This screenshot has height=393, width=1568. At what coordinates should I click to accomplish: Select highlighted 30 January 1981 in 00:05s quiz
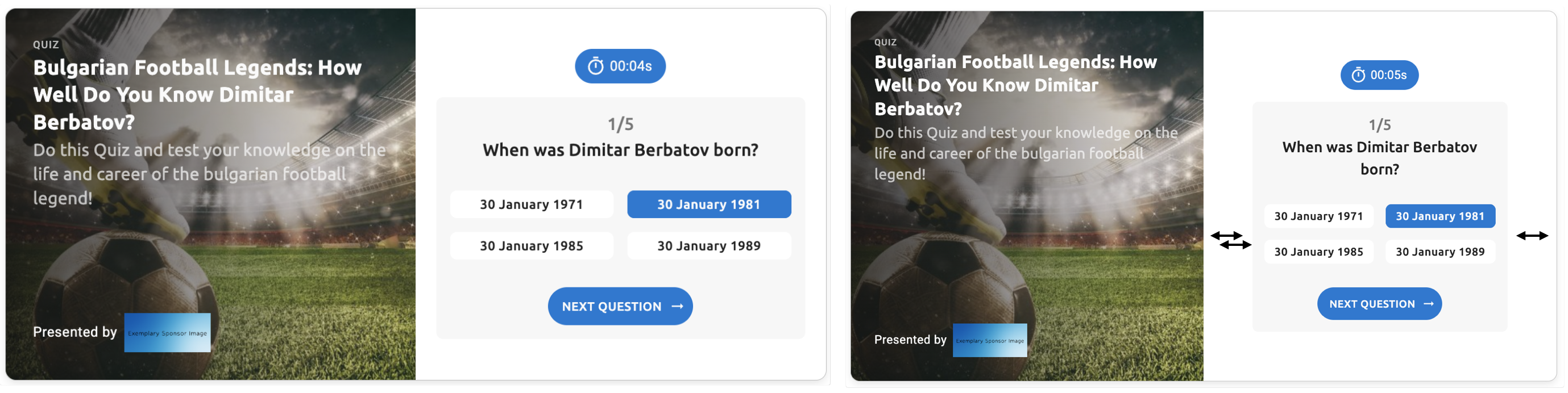tap(1440, 216)
